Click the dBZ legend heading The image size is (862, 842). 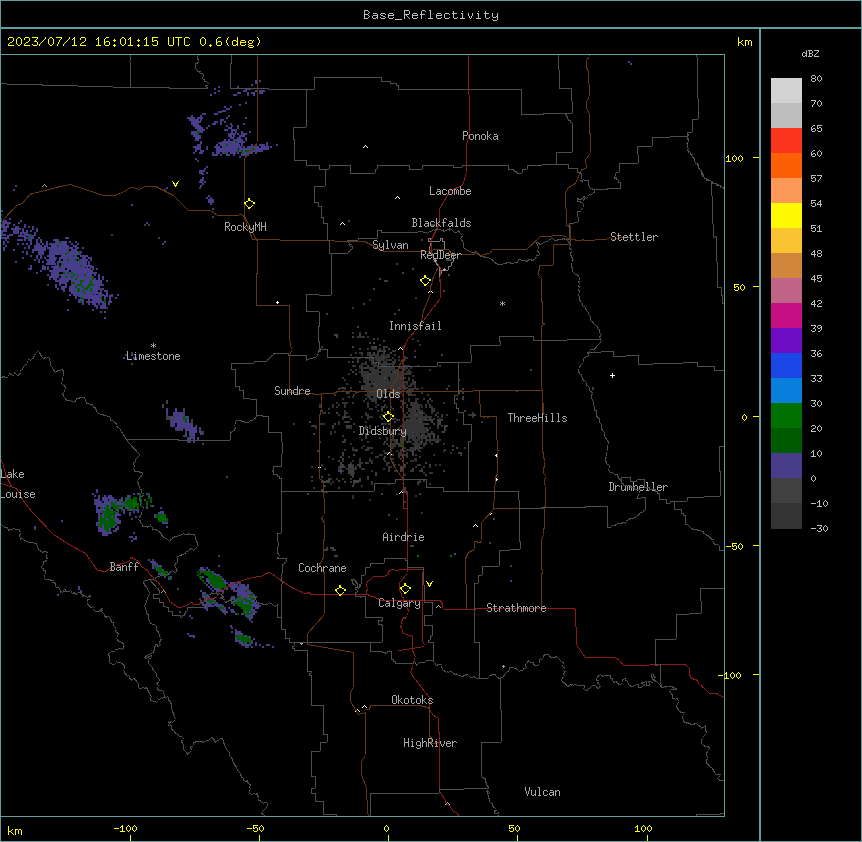coord(810,53)
